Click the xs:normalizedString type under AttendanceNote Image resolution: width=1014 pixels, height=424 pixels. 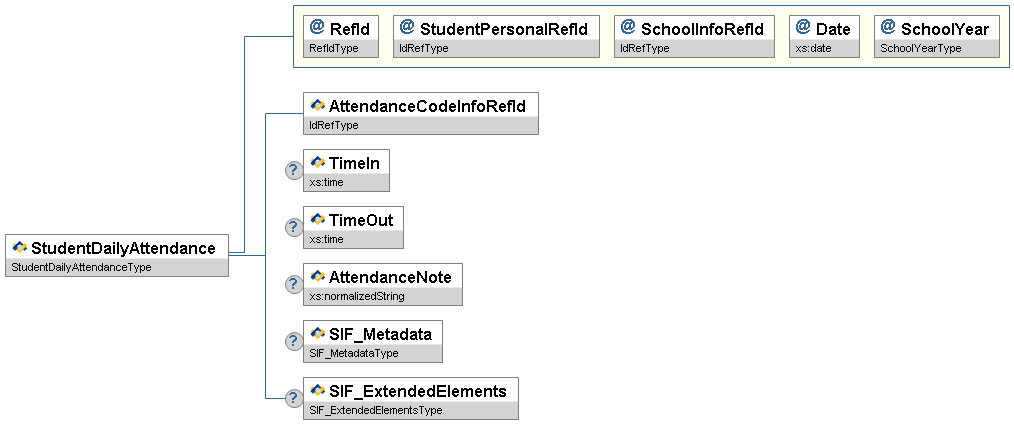pyautogui.click(x=359, y=296)
